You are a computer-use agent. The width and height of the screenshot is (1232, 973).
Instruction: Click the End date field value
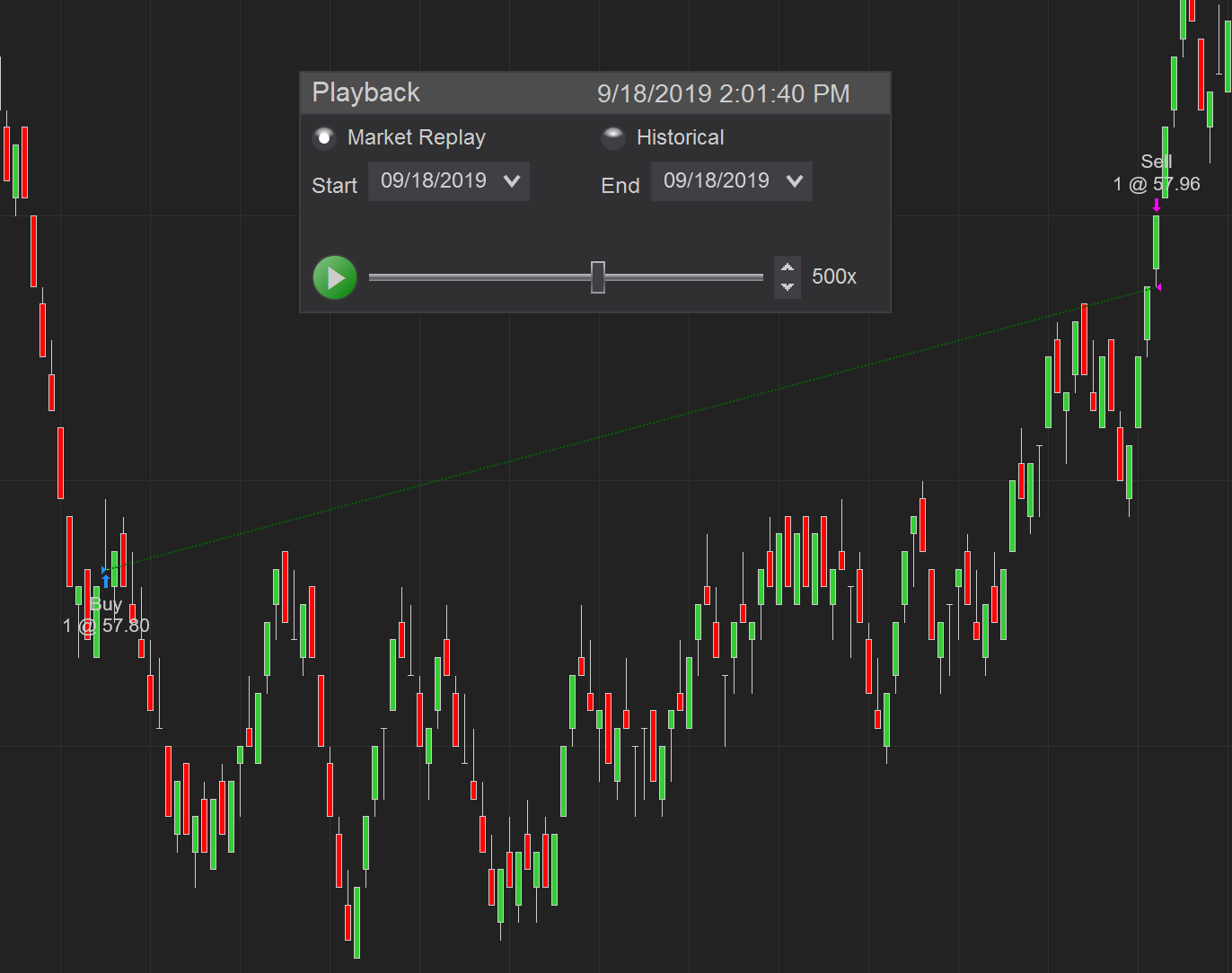(717, 181)
